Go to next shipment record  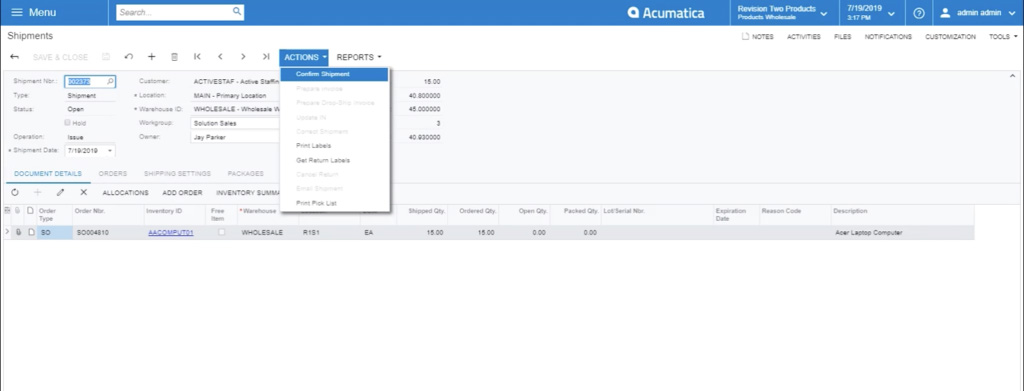tap(243, 57)
